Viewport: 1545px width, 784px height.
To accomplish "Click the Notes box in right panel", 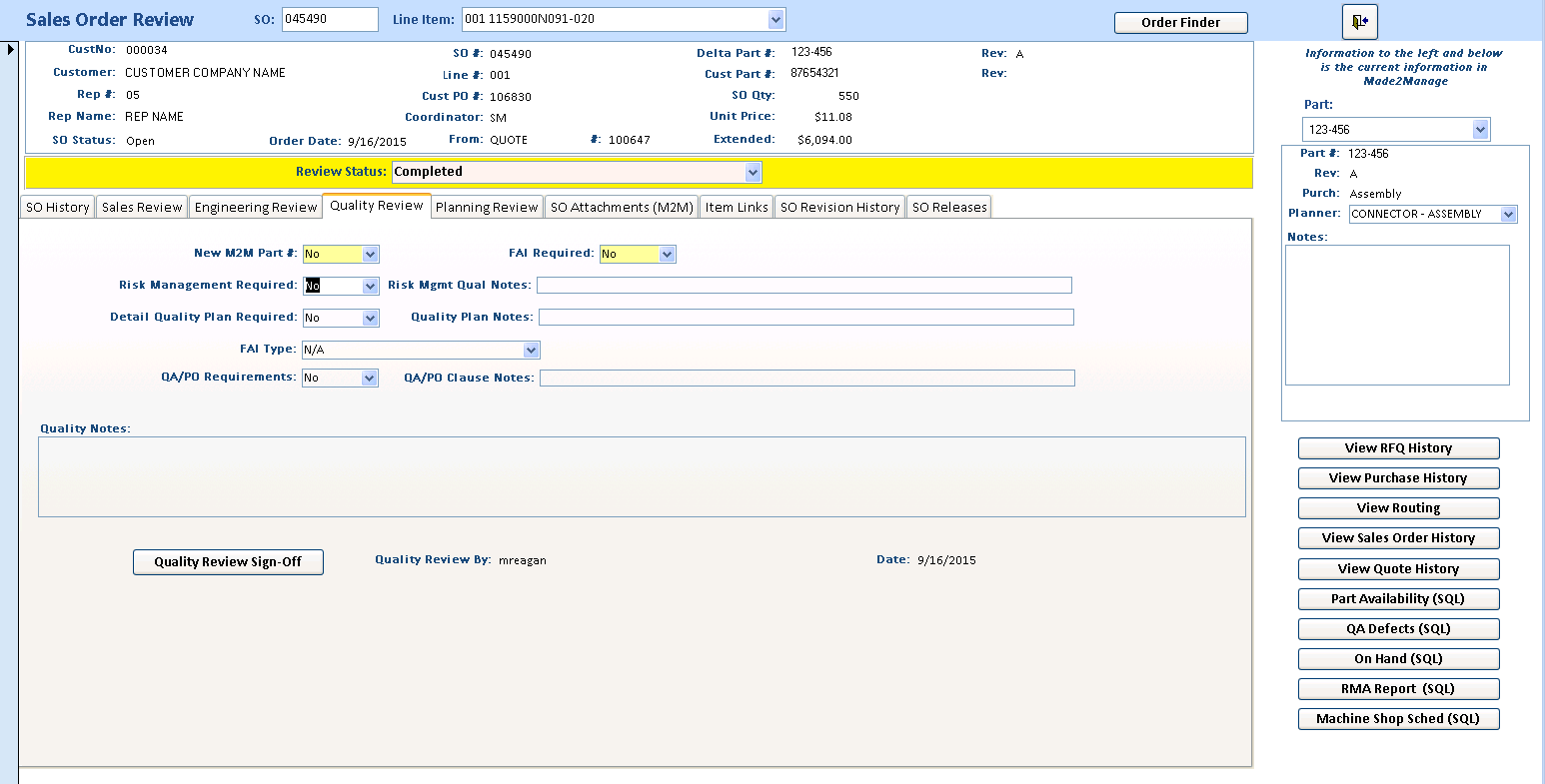I will [1397, 315].
